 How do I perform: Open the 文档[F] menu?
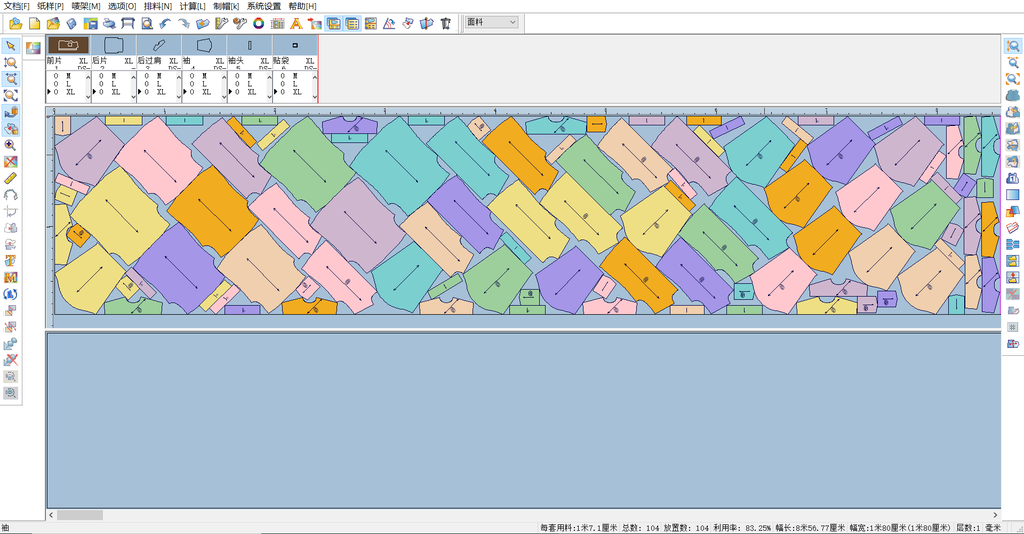[17, 6]
